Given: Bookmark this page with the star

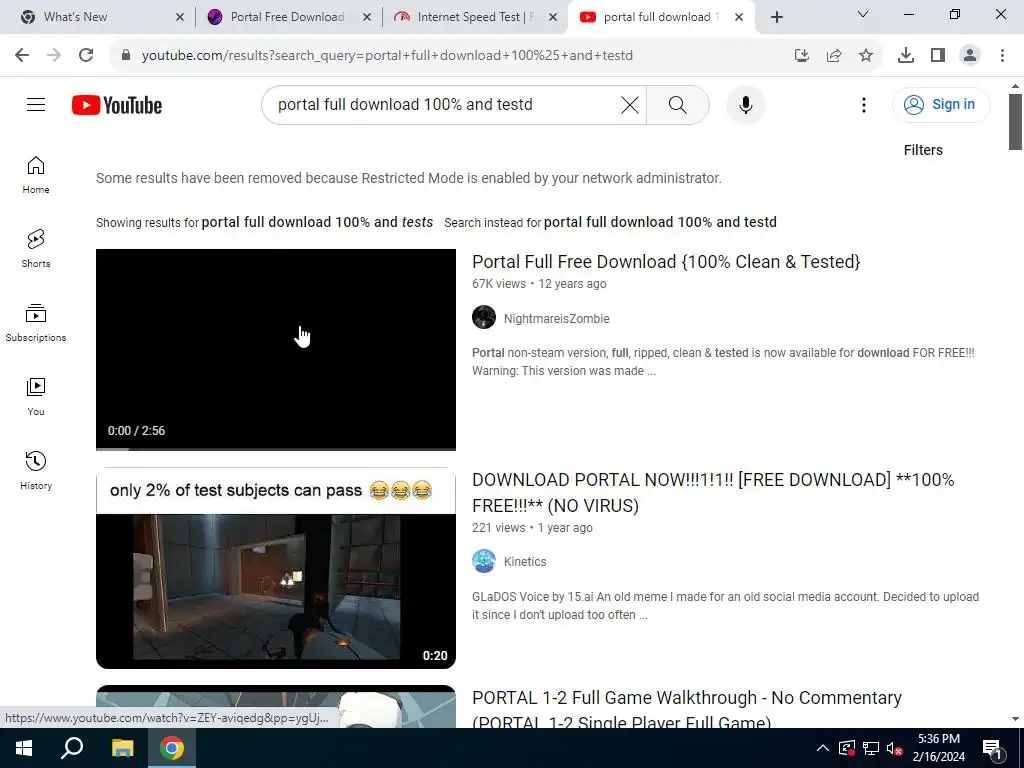Looking at the screenshot, I should (x=865, y=56).
